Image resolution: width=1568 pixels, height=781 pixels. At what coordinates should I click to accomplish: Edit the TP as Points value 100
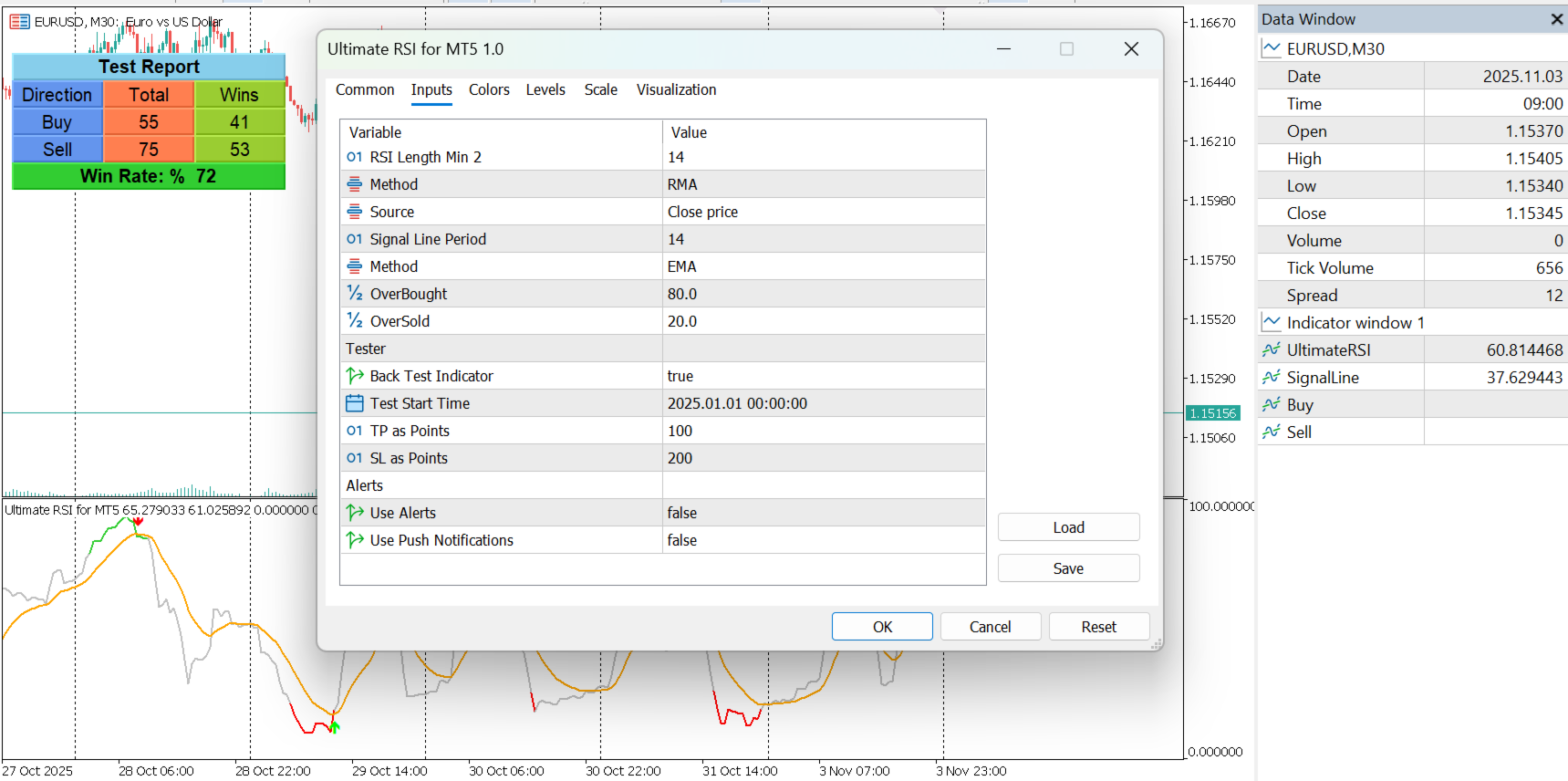pos(825,431)
